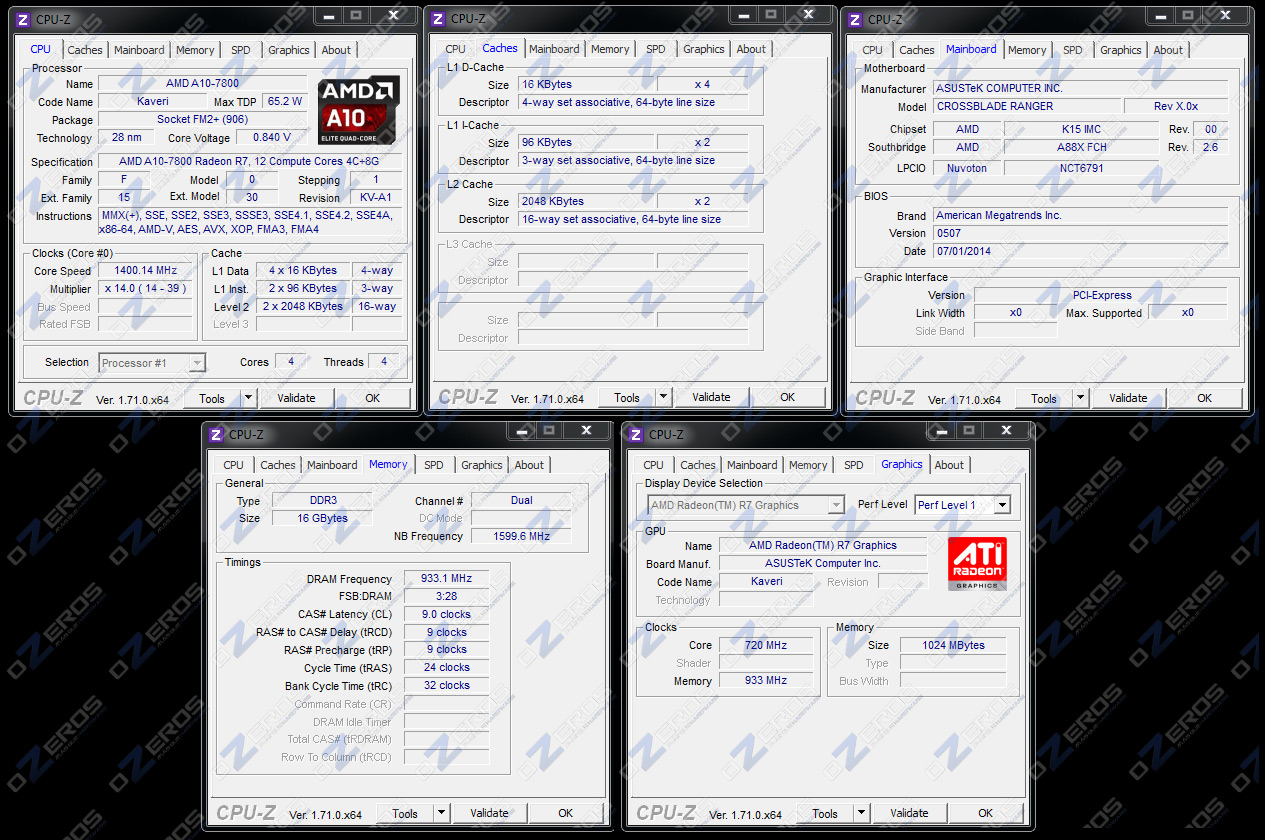Click the DRAM Frequency 933.1 MHz value

(x=446, y=579)
